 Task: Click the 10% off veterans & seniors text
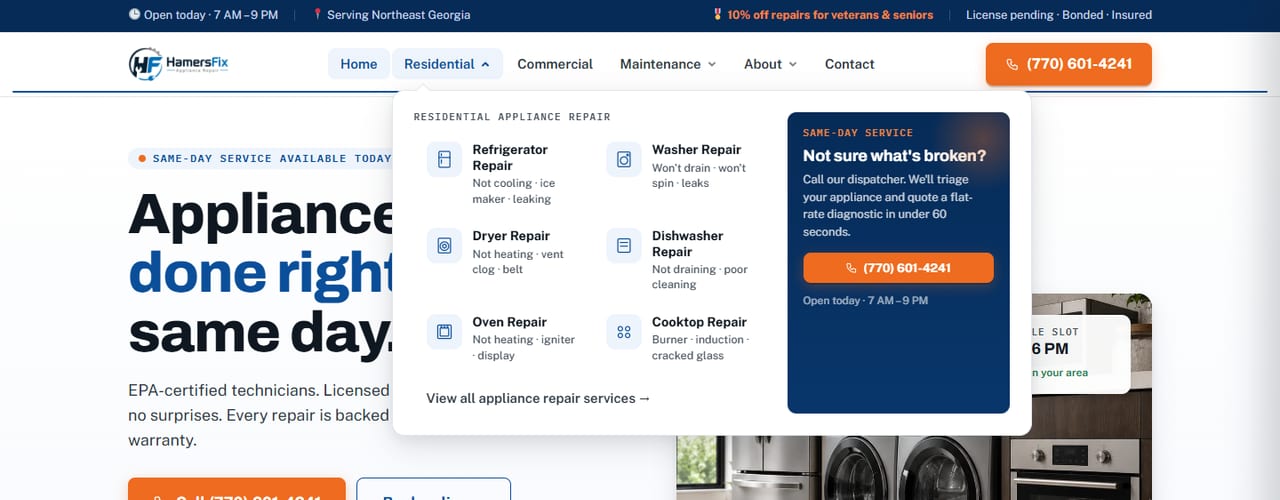pos(830,15)
